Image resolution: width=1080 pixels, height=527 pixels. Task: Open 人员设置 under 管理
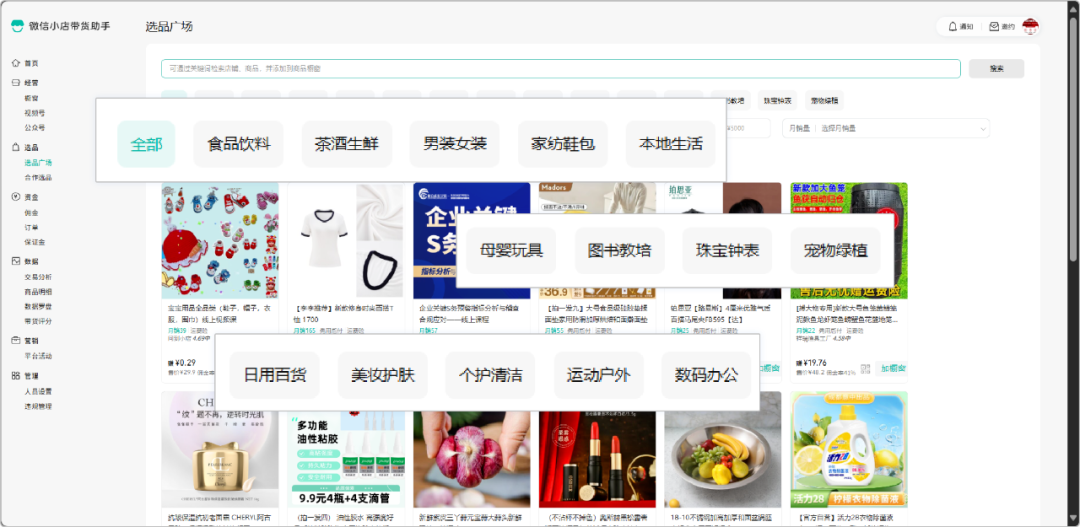38,391
